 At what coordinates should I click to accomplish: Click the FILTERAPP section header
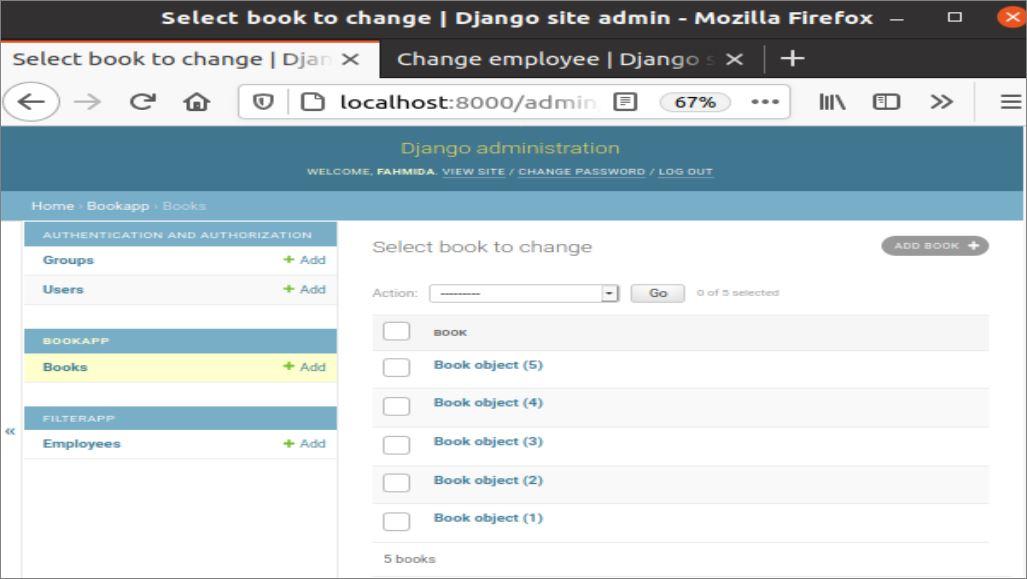point(79,419)
